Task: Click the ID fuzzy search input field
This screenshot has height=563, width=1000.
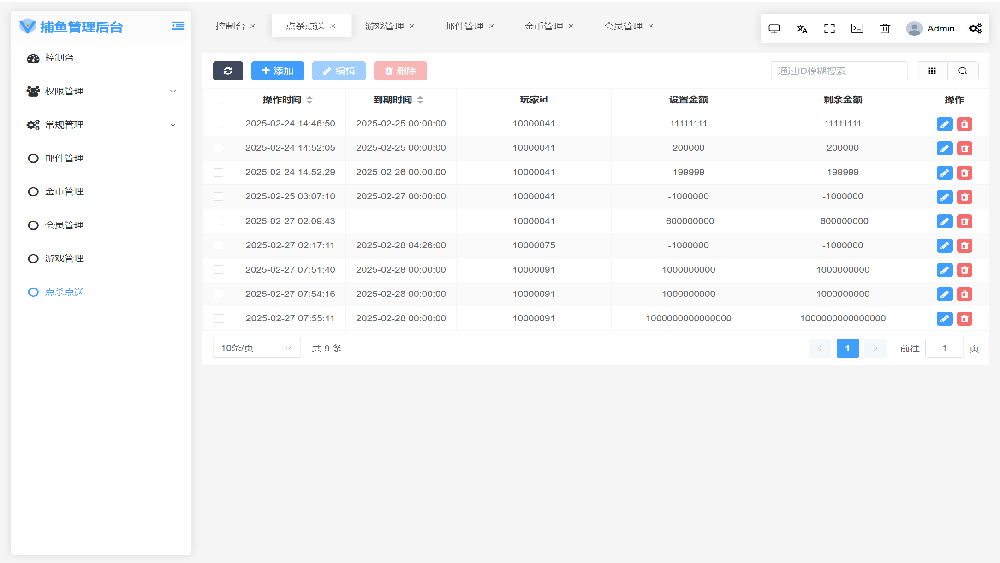Action: coord(839,71)
